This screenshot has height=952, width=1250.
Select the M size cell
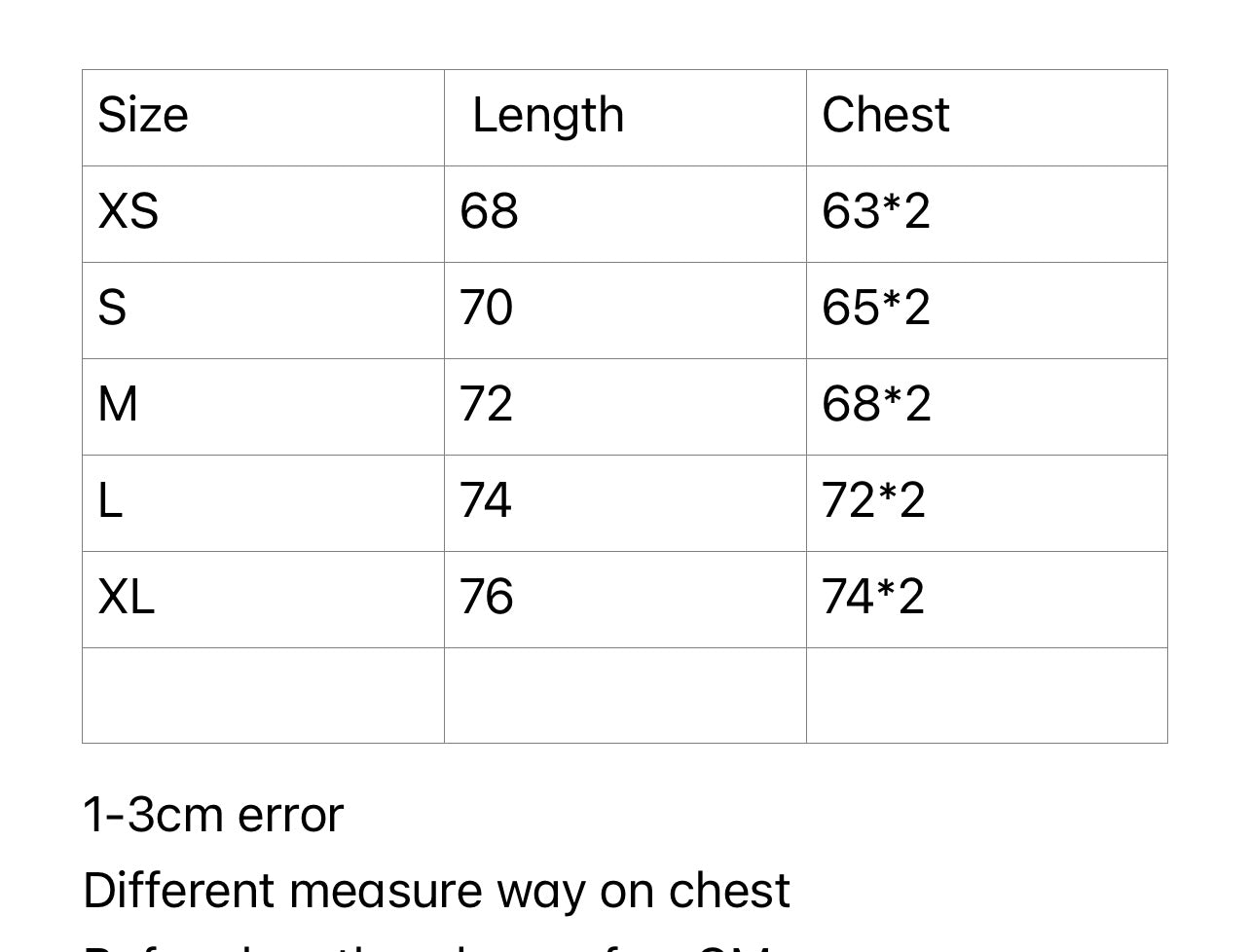pos(118,404)
